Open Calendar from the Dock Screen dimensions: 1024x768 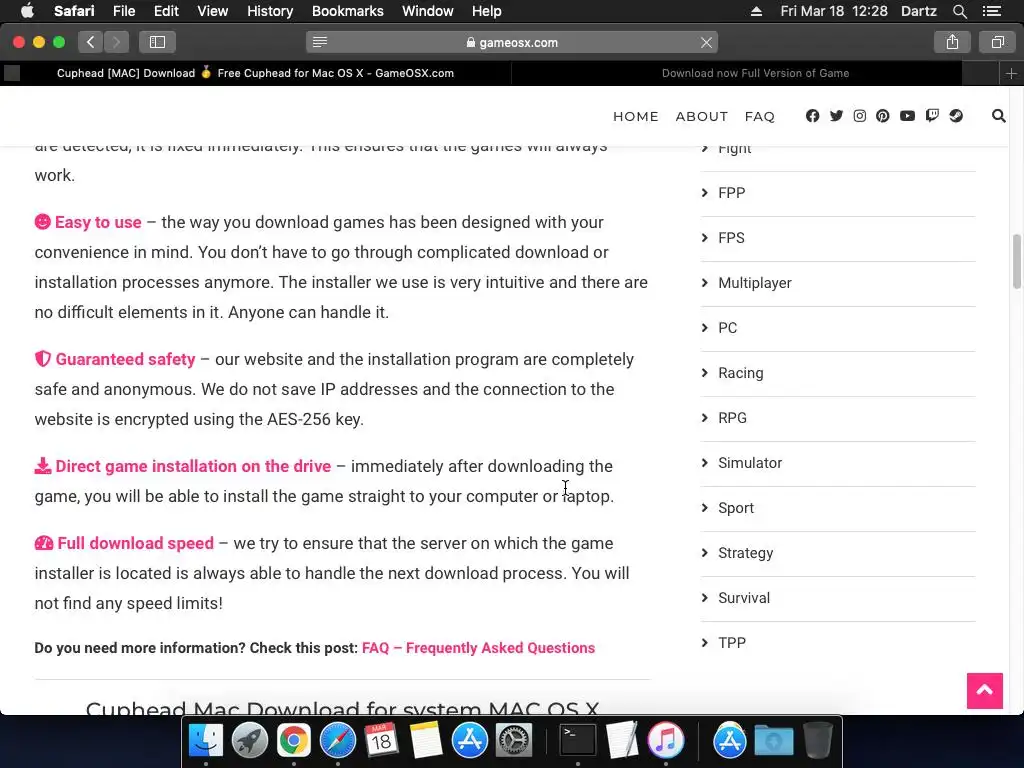pos(381,740)
